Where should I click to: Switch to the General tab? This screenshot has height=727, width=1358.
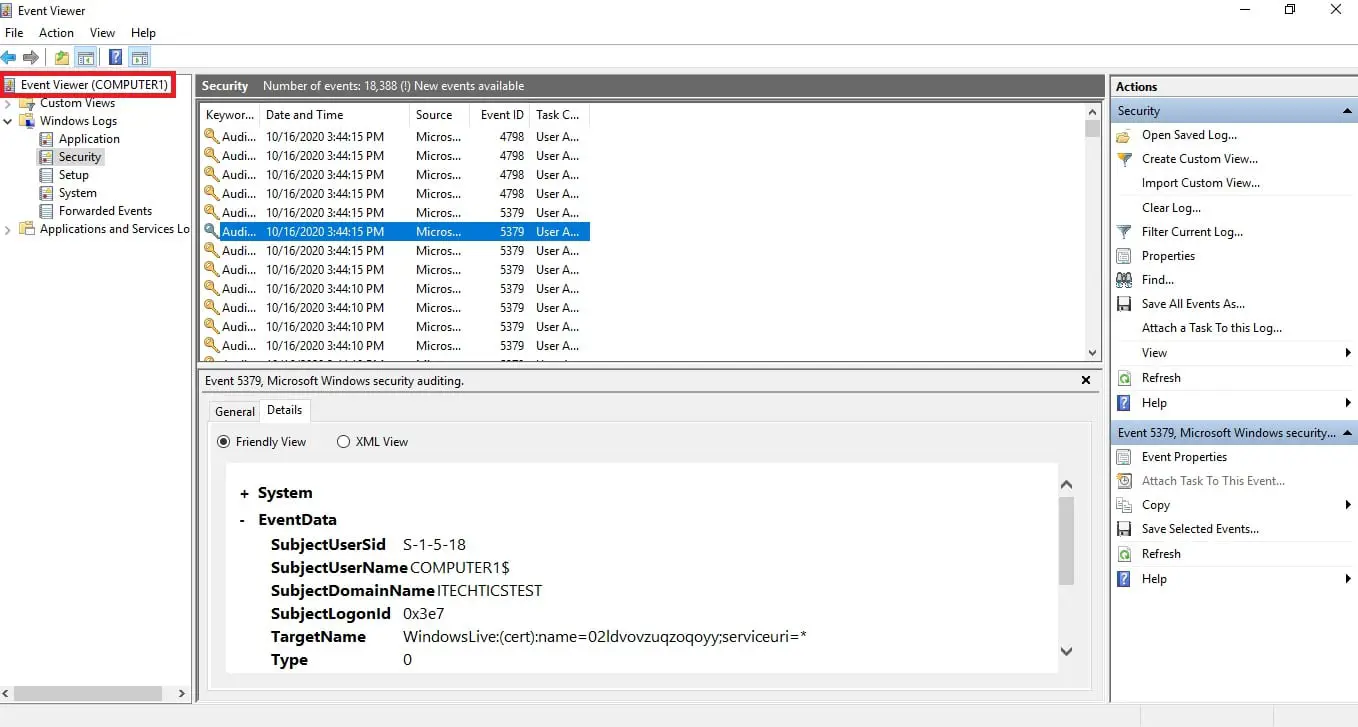click(x=234, y=411)
